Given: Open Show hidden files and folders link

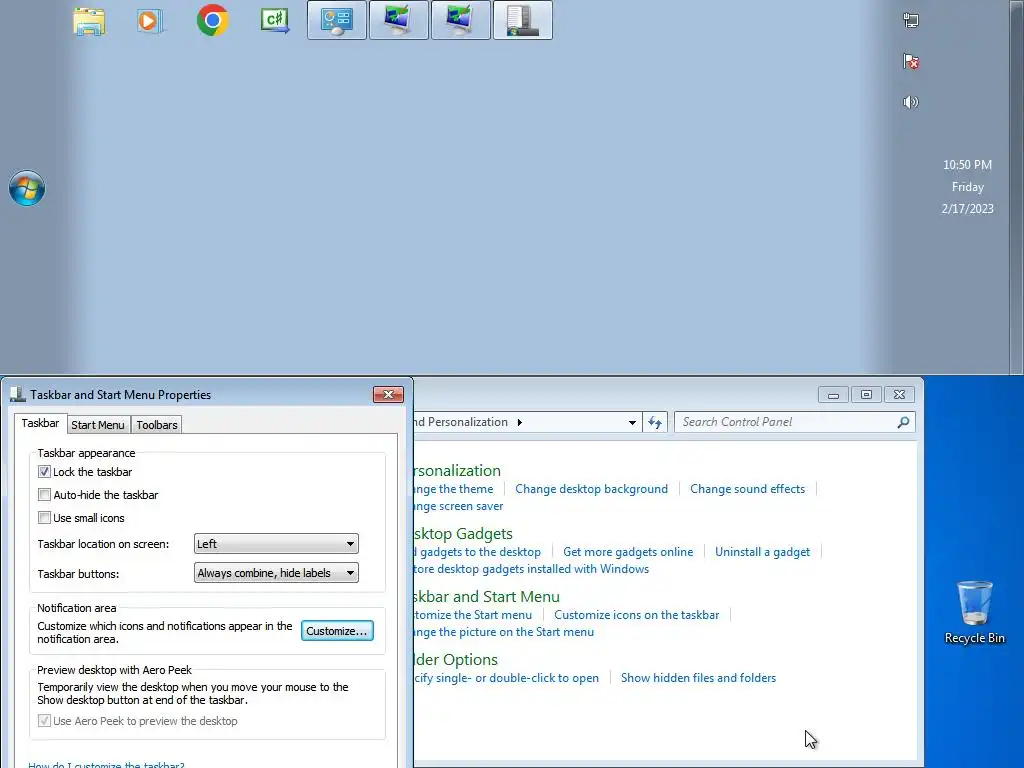Looking at the screenshot, I should coord(698,678).
